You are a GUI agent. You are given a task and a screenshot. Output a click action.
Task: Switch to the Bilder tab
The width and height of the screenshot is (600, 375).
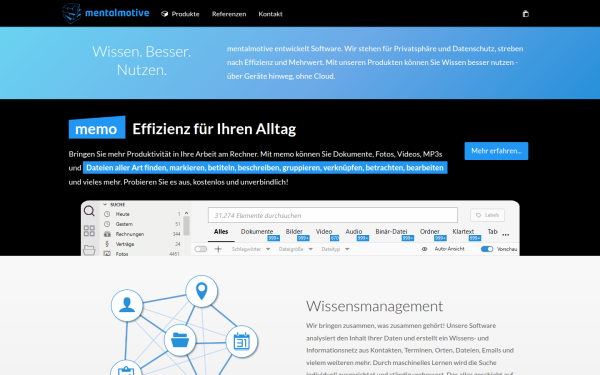click(x=294, y=232)
